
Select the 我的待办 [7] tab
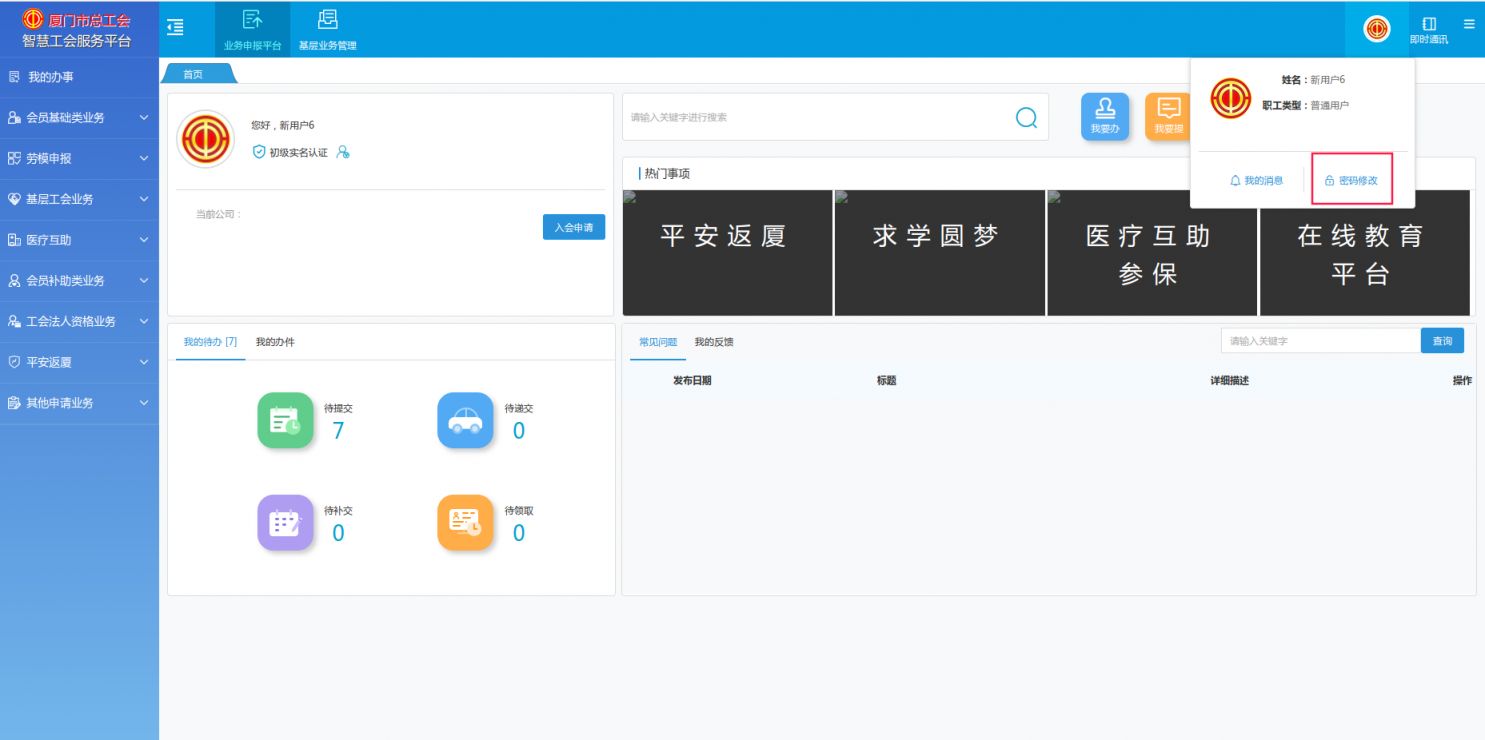pos(210,342)
